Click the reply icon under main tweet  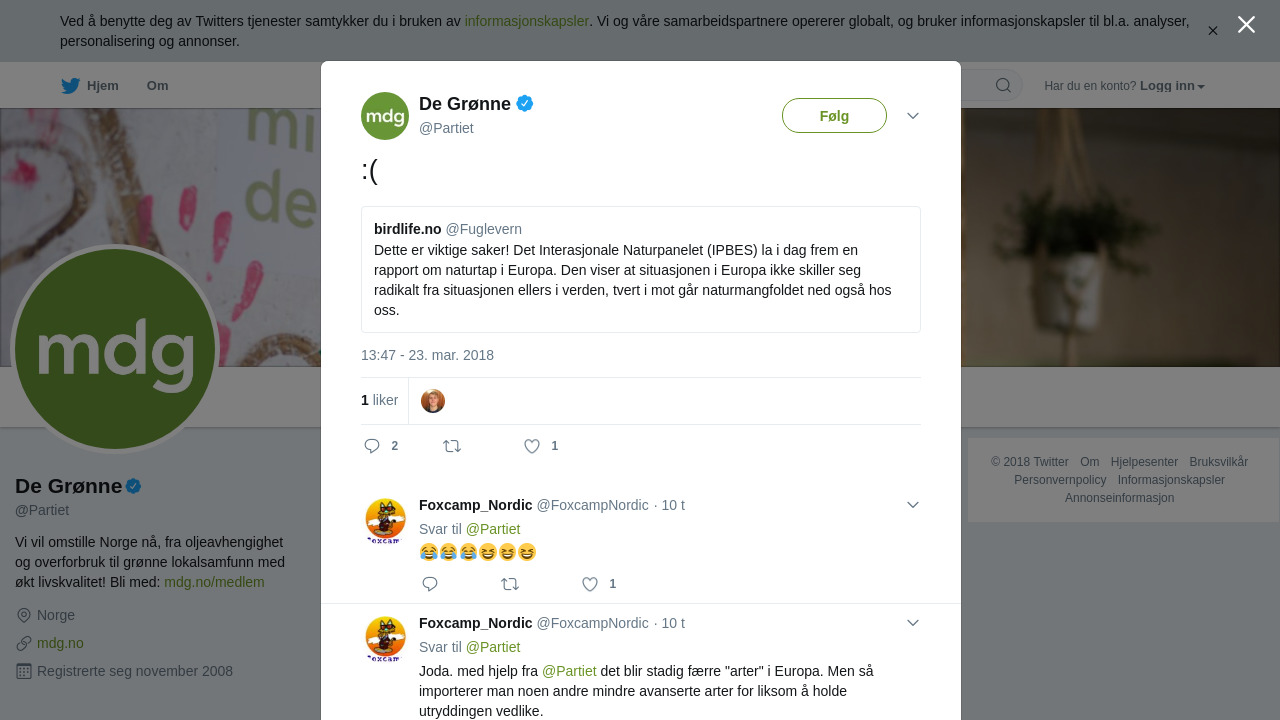click(x=372, y=446)
